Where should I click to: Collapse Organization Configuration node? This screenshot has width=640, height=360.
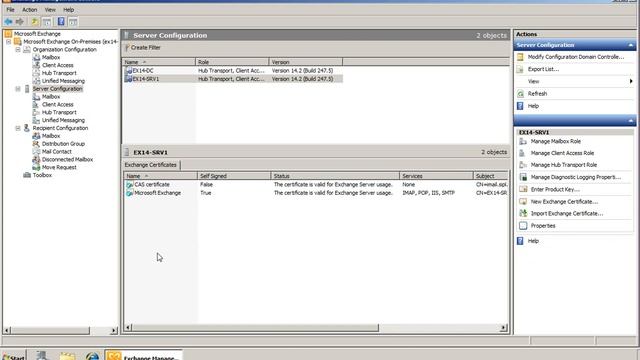[x=18, y=49]
